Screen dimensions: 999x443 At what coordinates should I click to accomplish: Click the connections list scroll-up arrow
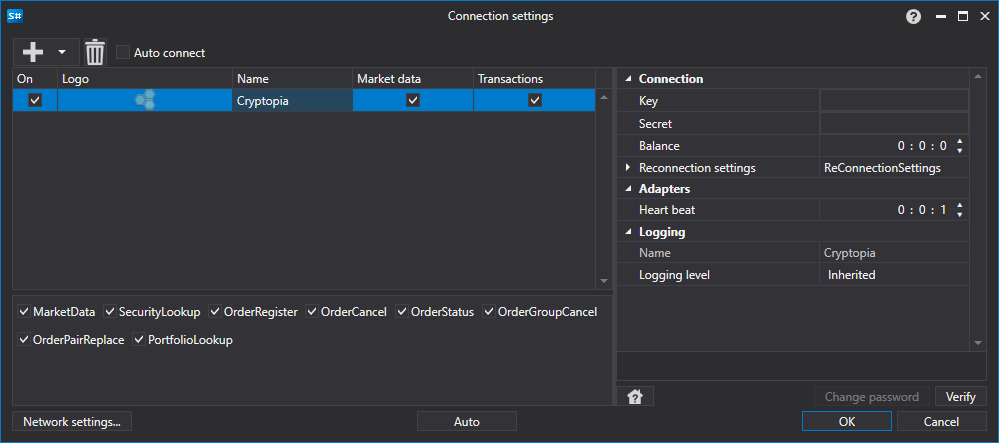pyautogui.click(x=604, y=98)
